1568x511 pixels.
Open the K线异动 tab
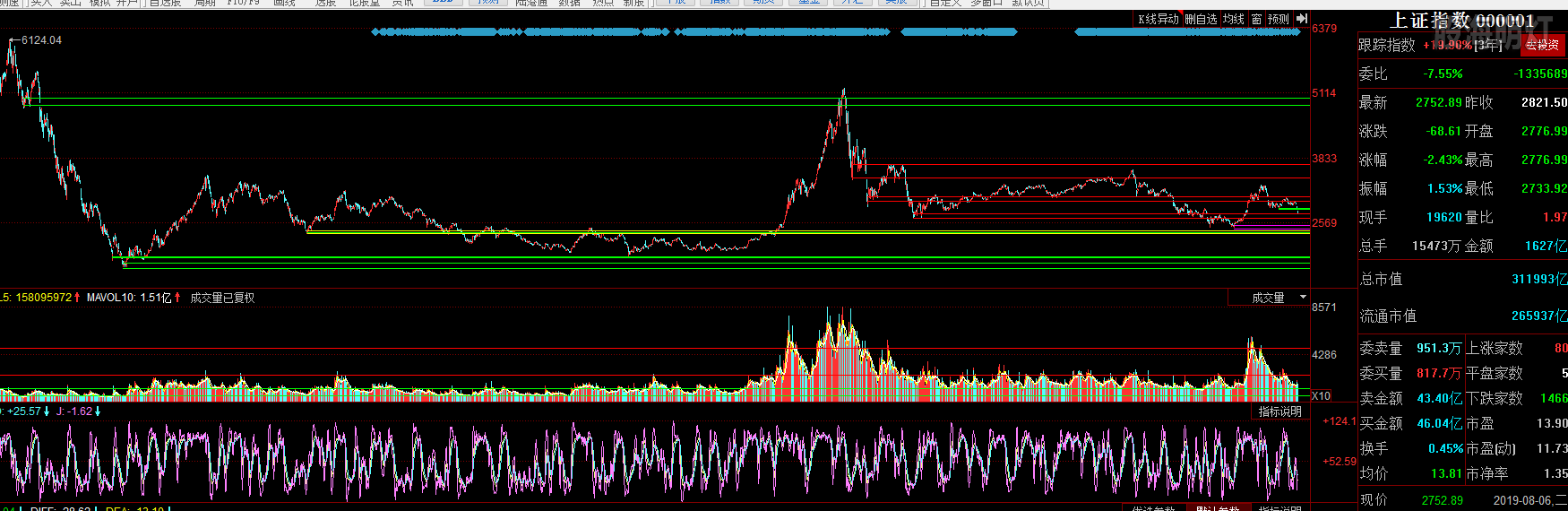(1159, 19)
